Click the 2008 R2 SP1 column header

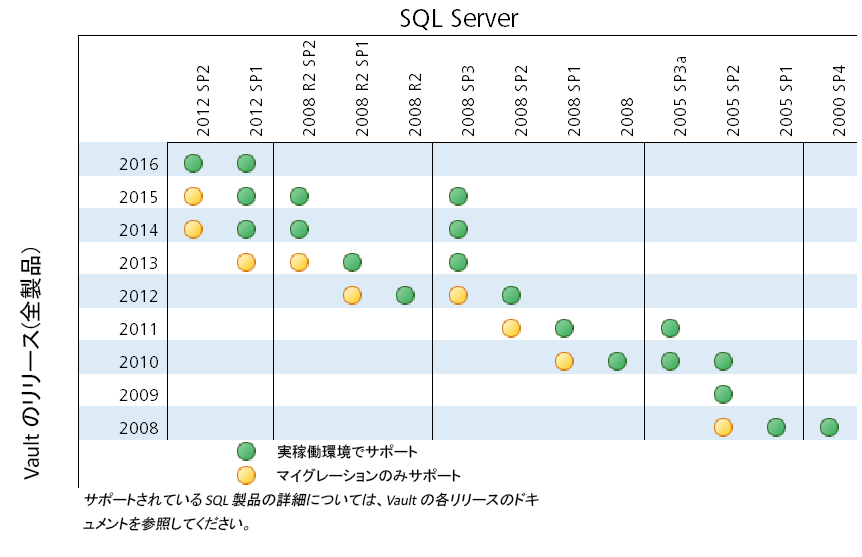(x=362, y=89)
